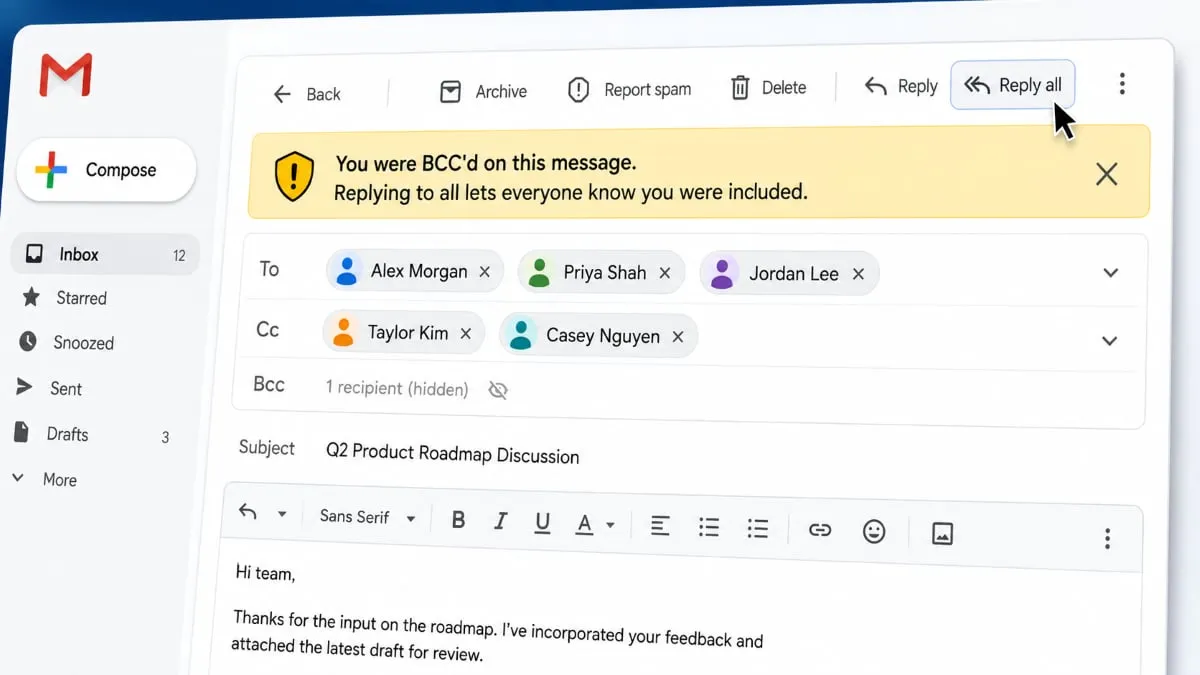Click the Gmail logo
Viewport: 1200px width, 675px height.
66,75
